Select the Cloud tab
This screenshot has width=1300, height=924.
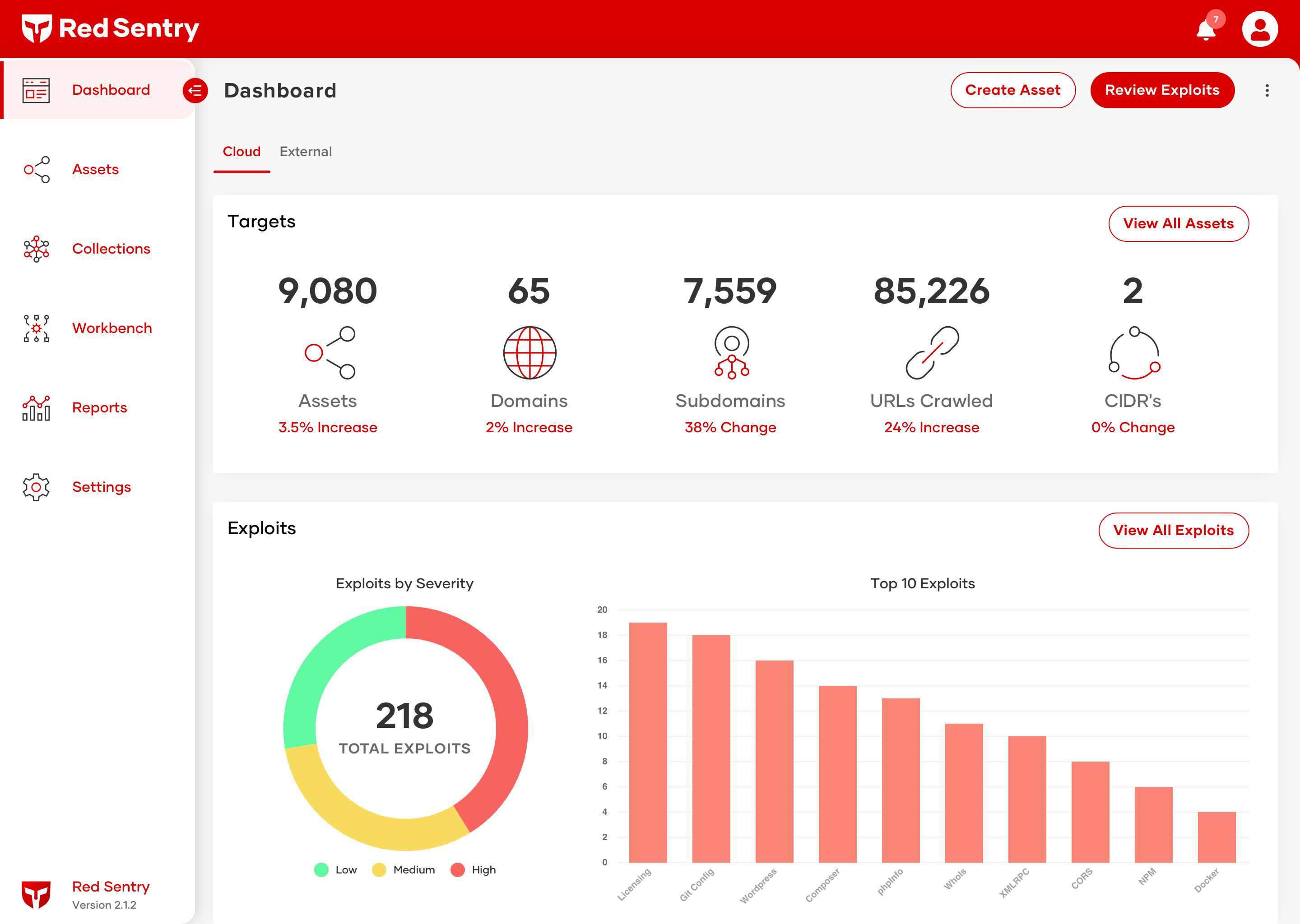(x=241, y=151)
